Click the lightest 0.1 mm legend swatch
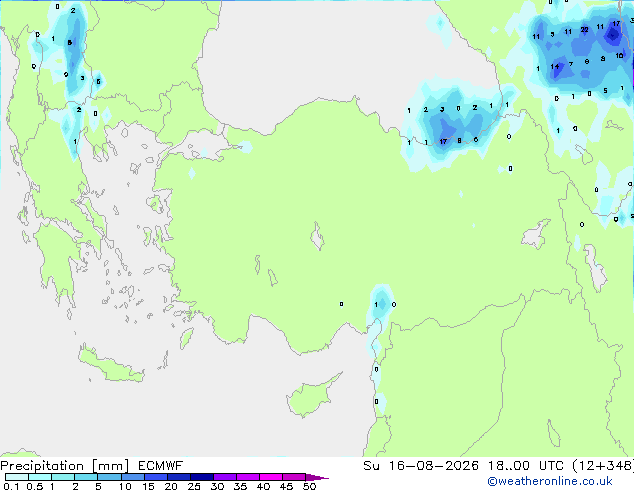This screenshot has width=634, height=490. pyautogui.click(x=17, y=477)
